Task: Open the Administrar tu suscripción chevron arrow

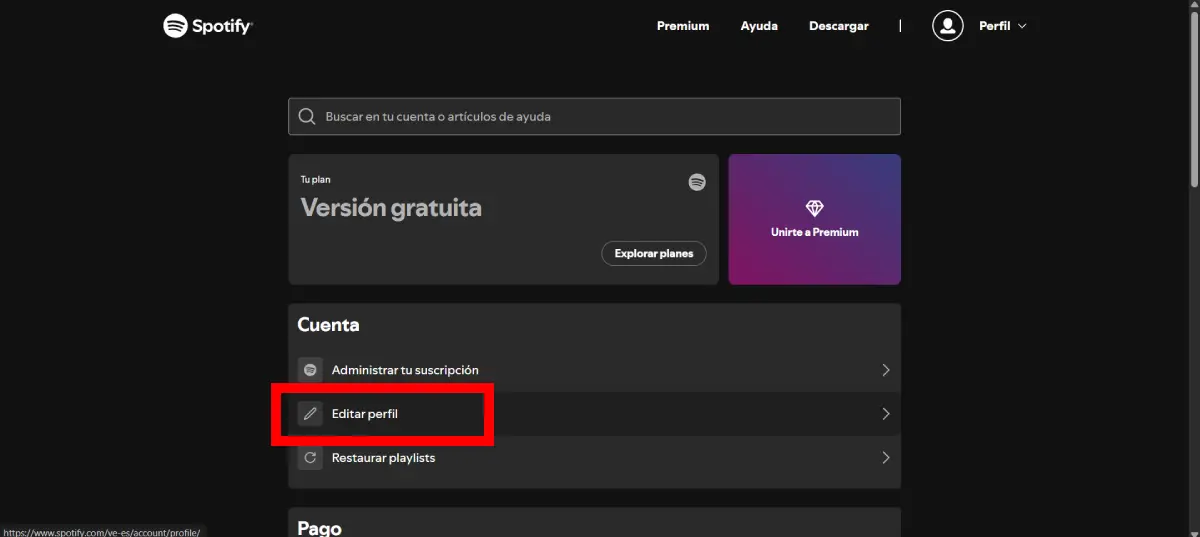Action: tap(885, 370)
